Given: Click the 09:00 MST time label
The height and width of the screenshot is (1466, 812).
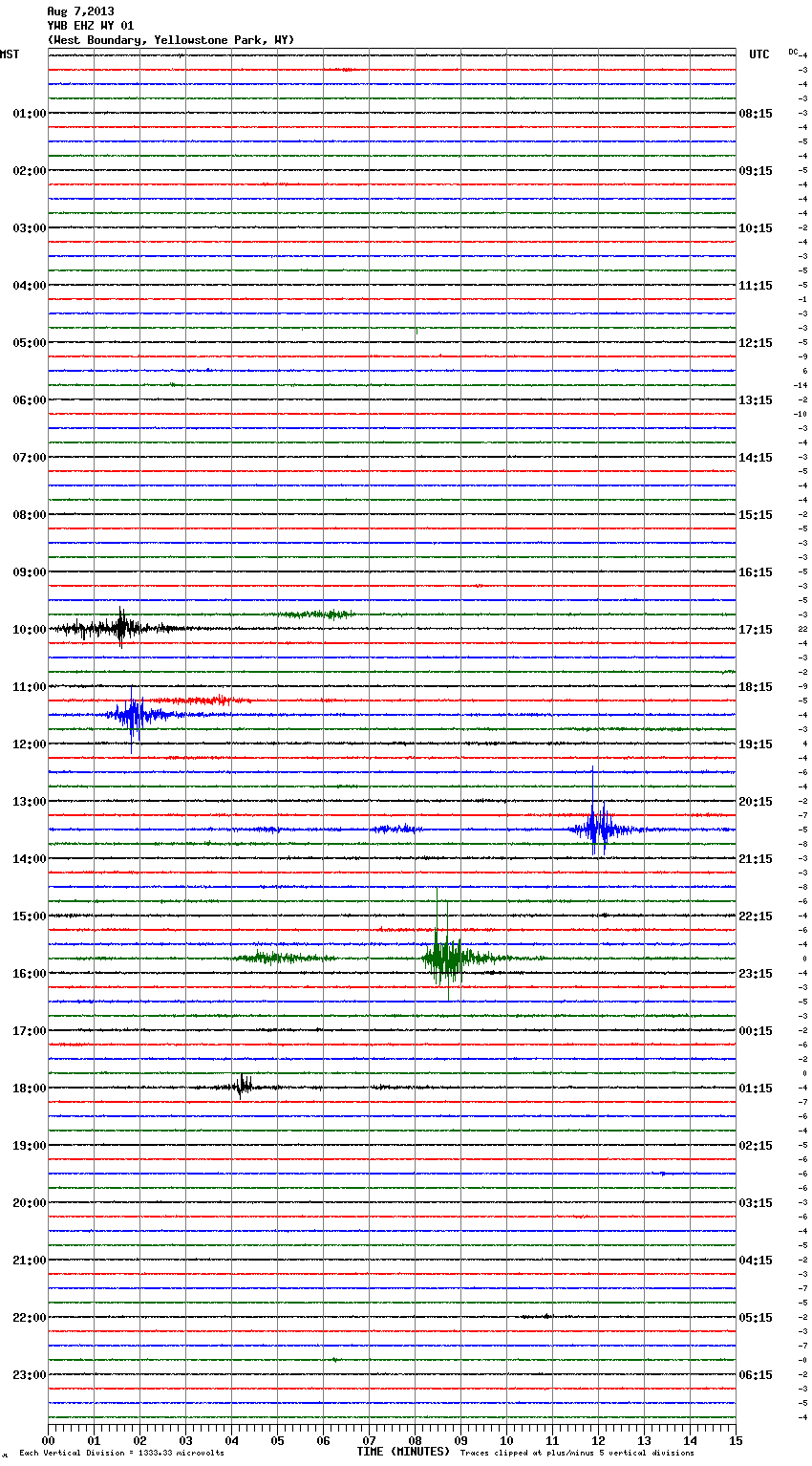Looking at the screenshot, I should click(30, 572).
